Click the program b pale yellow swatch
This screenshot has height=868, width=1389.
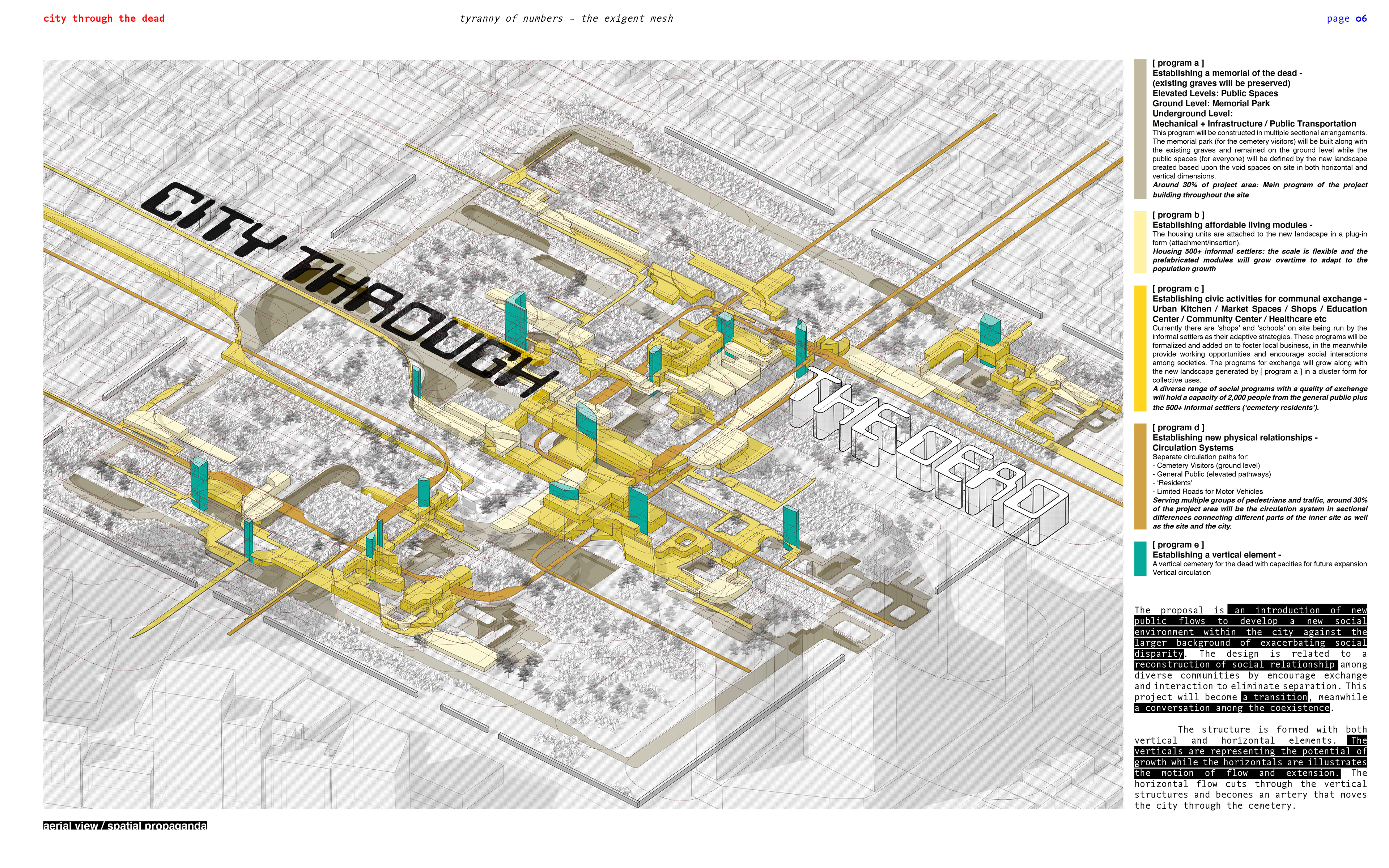pyautogui.click(x=1140, y=242)
